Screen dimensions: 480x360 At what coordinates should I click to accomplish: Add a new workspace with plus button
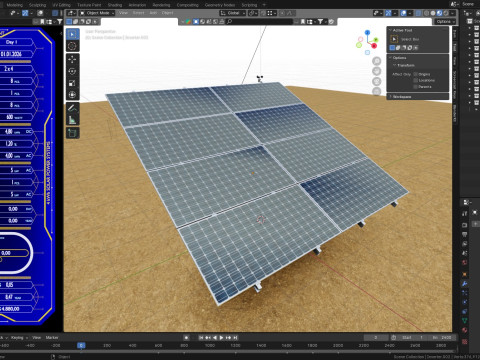pyautogui.click(x=264, y=5)
